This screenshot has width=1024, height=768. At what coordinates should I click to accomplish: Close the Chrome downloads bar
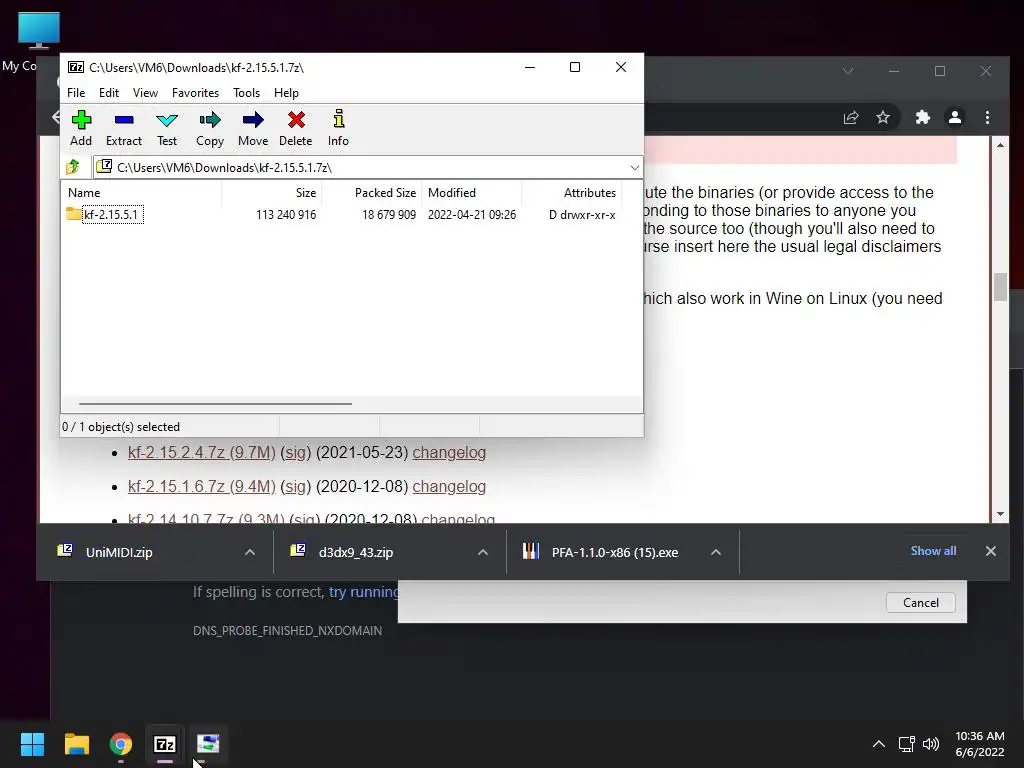tap(991, 551)
